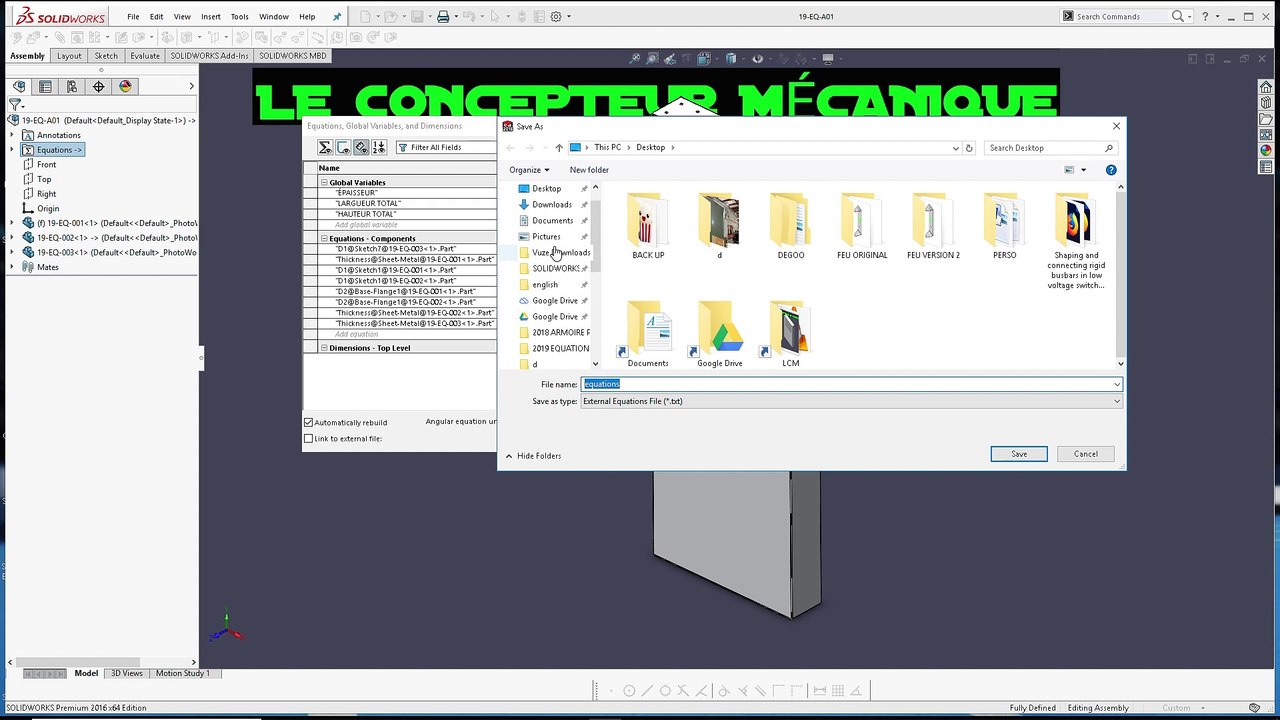Click the Save button
This screenshot has width=1280, height=720.
[x=1019, y=454]
